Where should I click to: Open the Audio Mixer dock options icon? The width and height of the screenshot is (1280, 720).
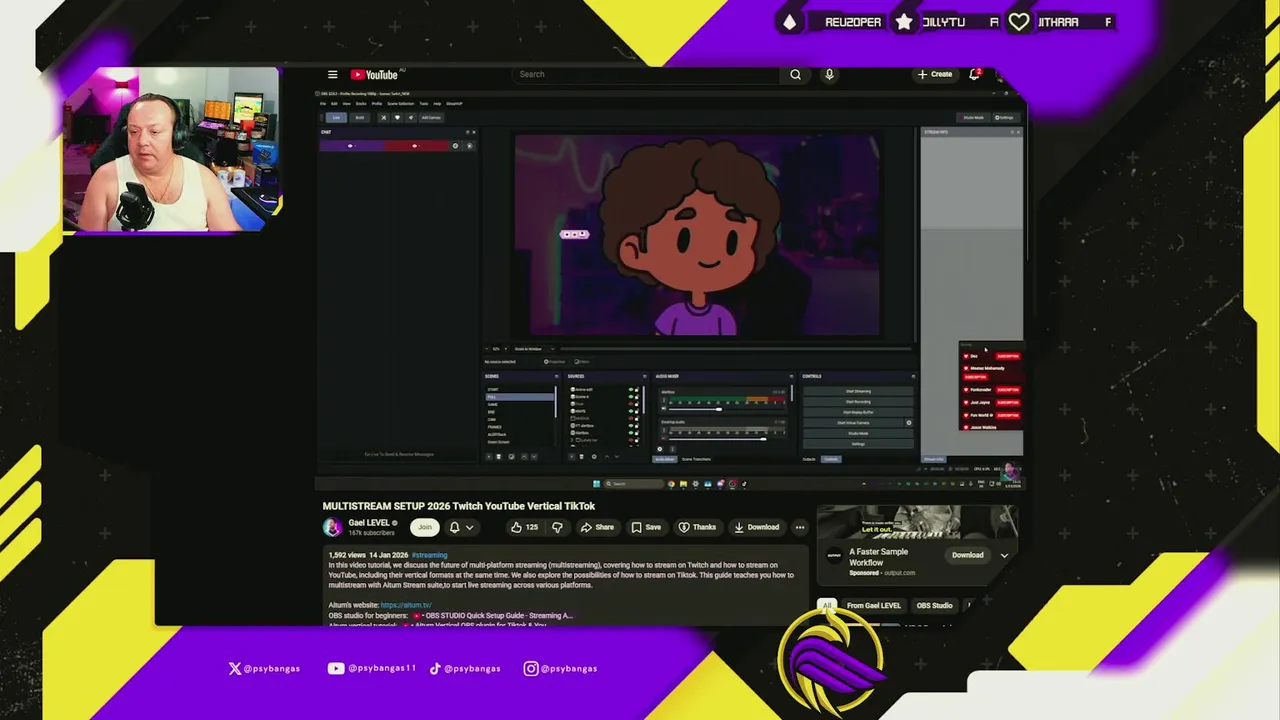[x=791, y=376]
